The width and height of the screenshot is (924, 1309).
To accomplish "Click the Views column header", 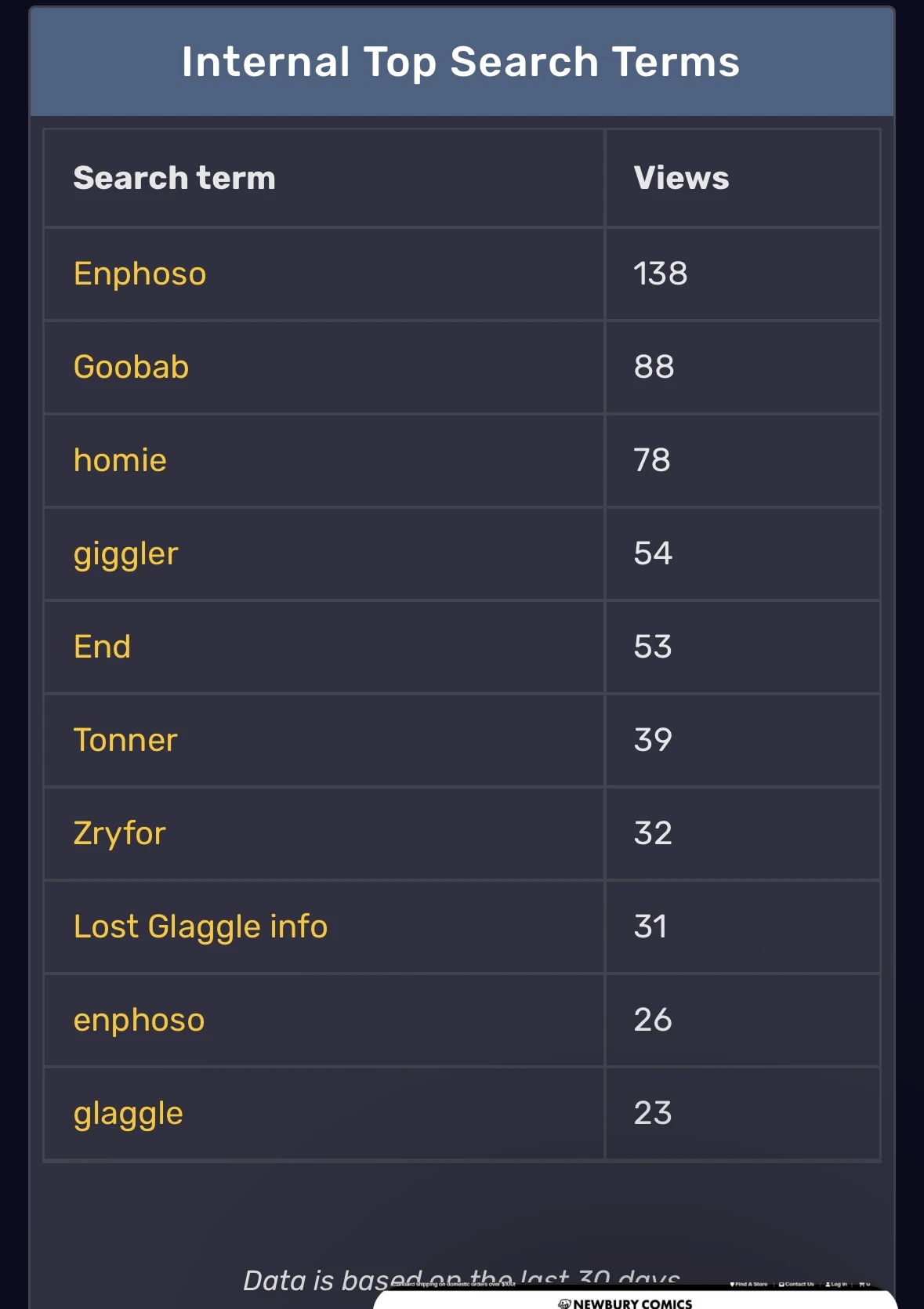I will [681, 179].
